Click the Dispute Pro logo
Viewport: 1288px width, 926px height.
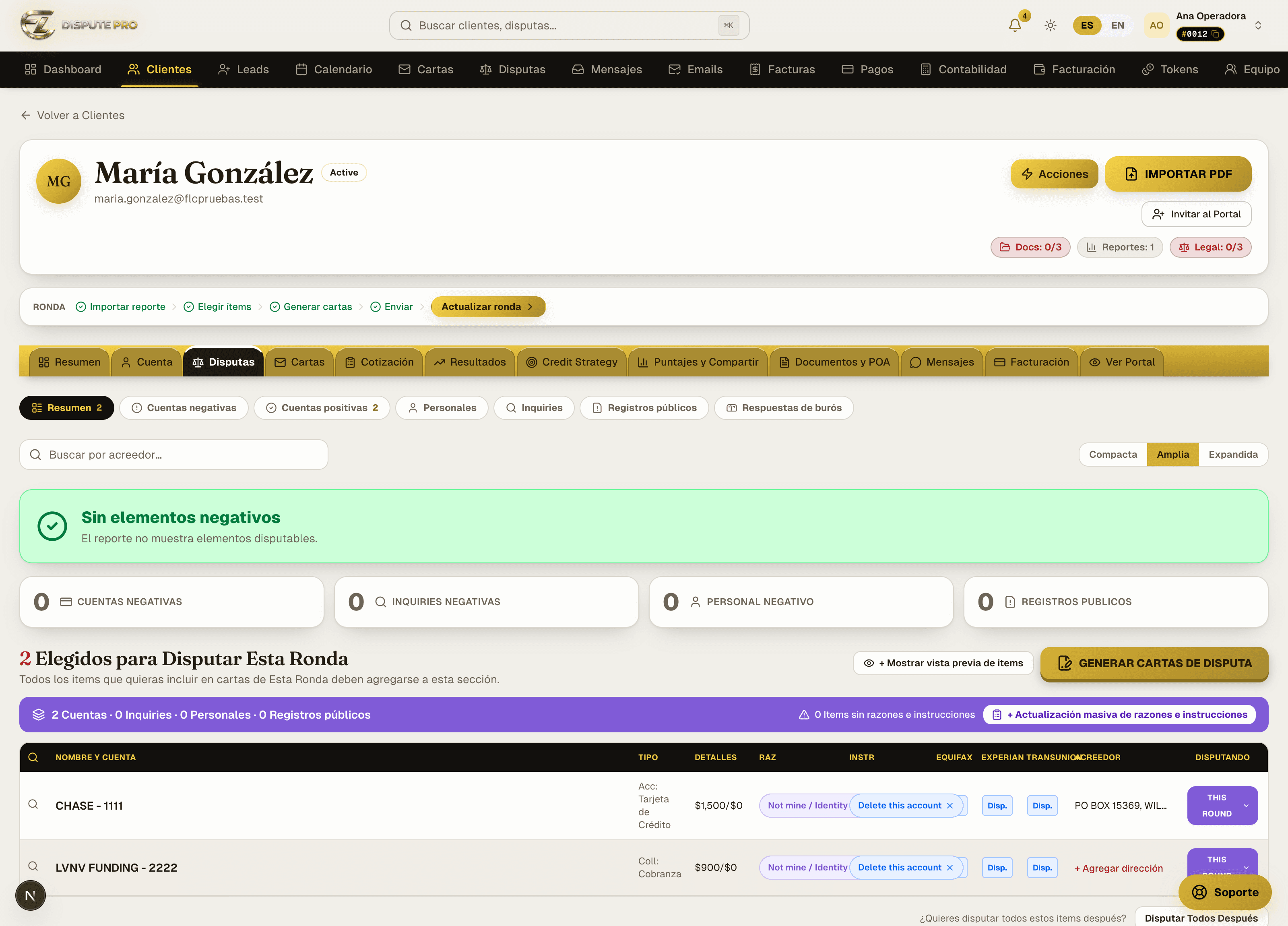[79, 25]
